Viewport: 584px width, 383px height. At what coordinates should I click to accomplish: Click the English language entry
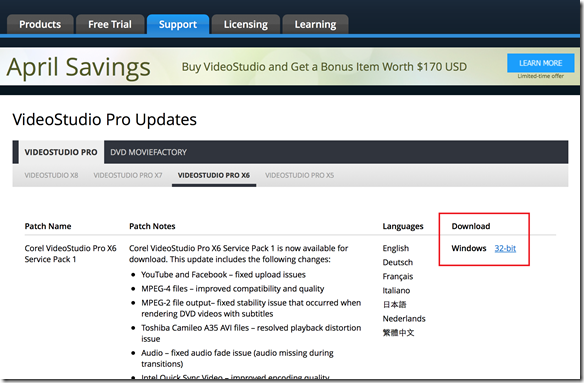coord(396,248)
